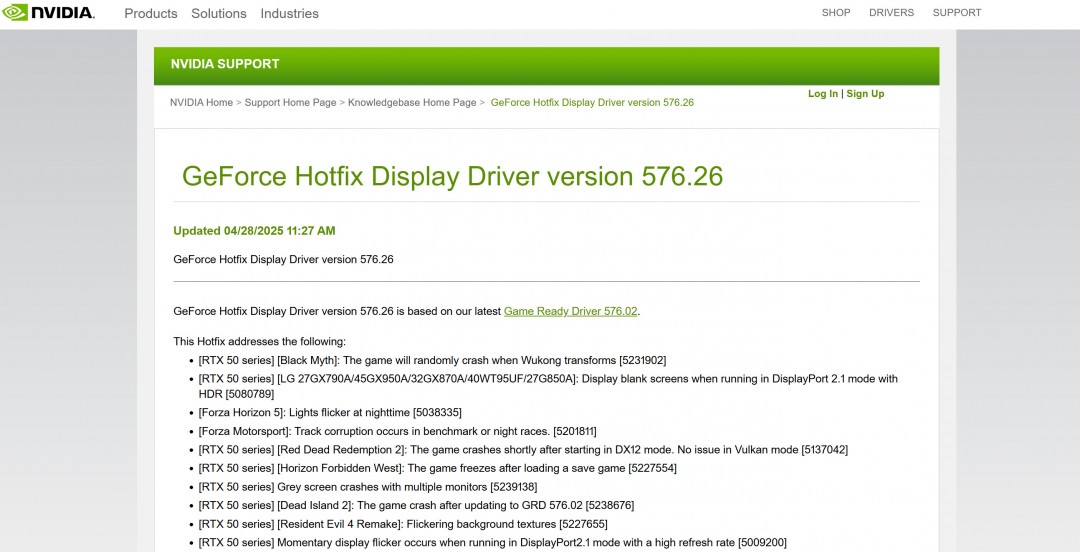Go to Knowledgebase Home Page breadcrumb
This screenshot has height=552, width=1080.
pos(411,103)
